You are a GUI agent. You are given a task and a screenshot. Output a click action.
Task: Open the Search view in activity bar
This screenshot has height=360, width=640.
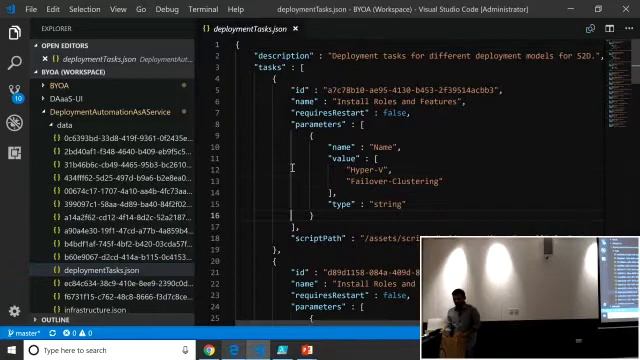tap(15, 63)
